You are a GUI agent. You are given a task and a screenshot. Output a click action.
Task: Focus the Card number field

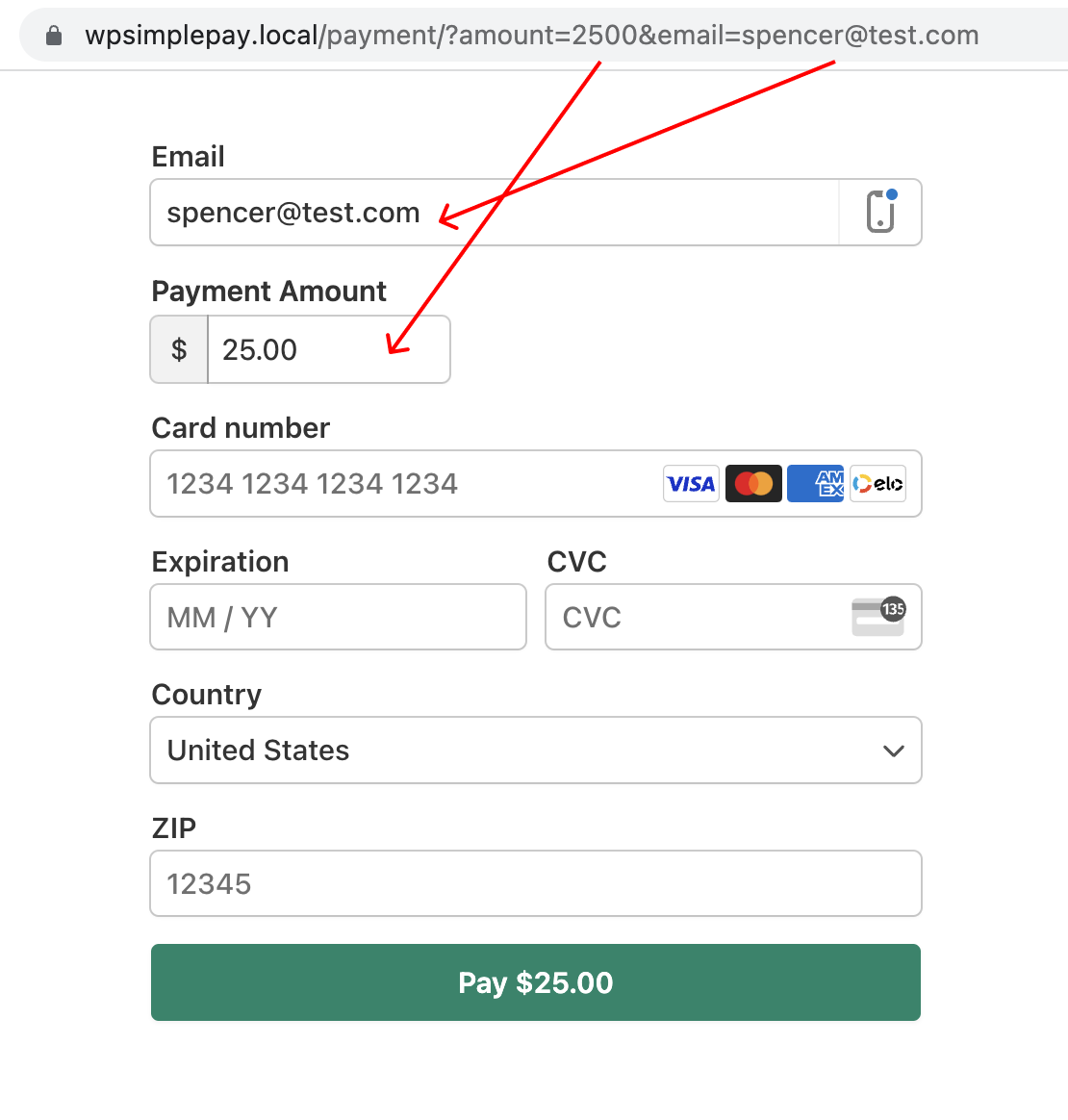click(404, 484)
